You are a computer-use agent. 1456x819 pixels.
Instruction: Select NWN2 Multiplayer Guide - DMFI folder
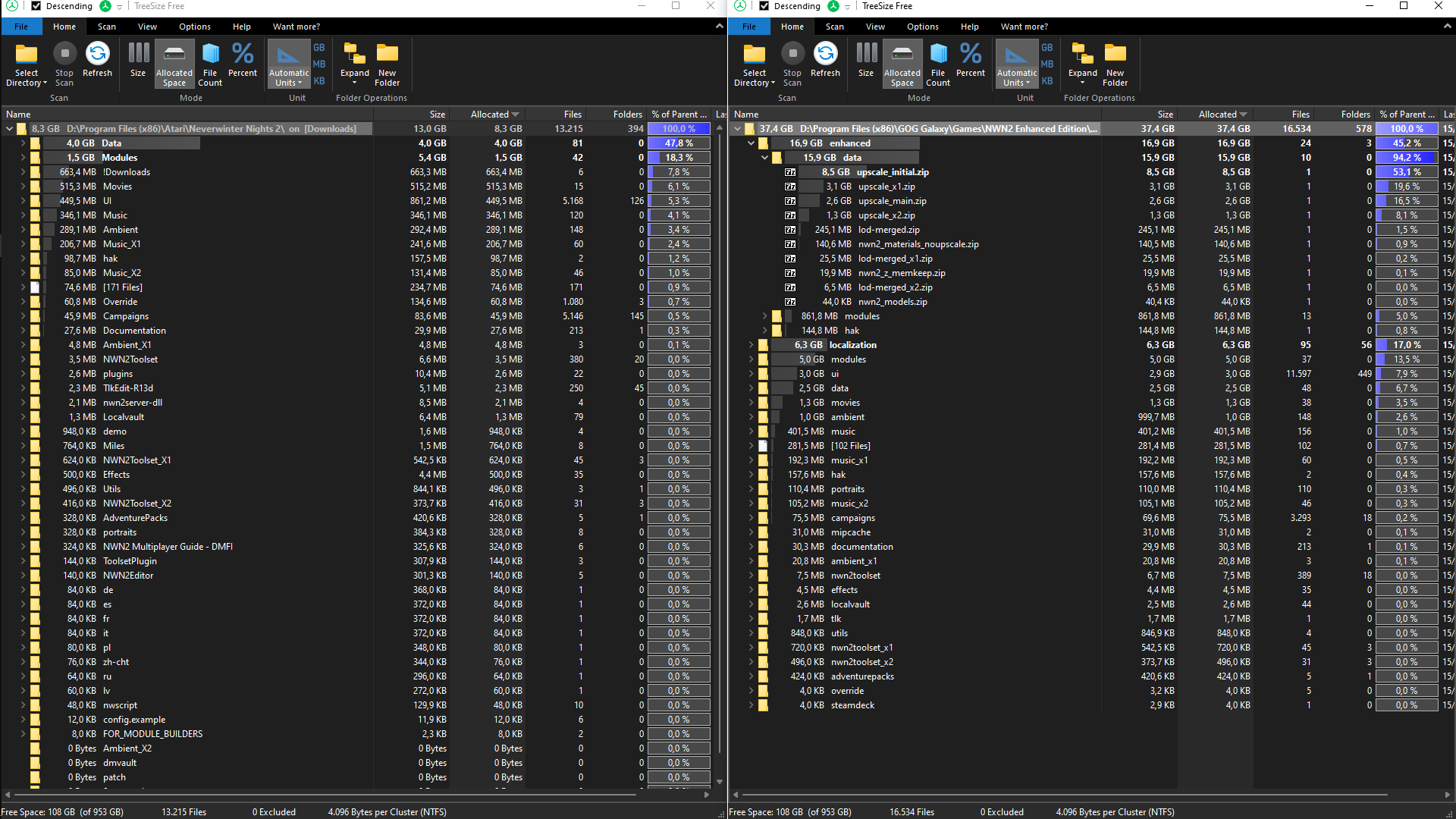168,547
